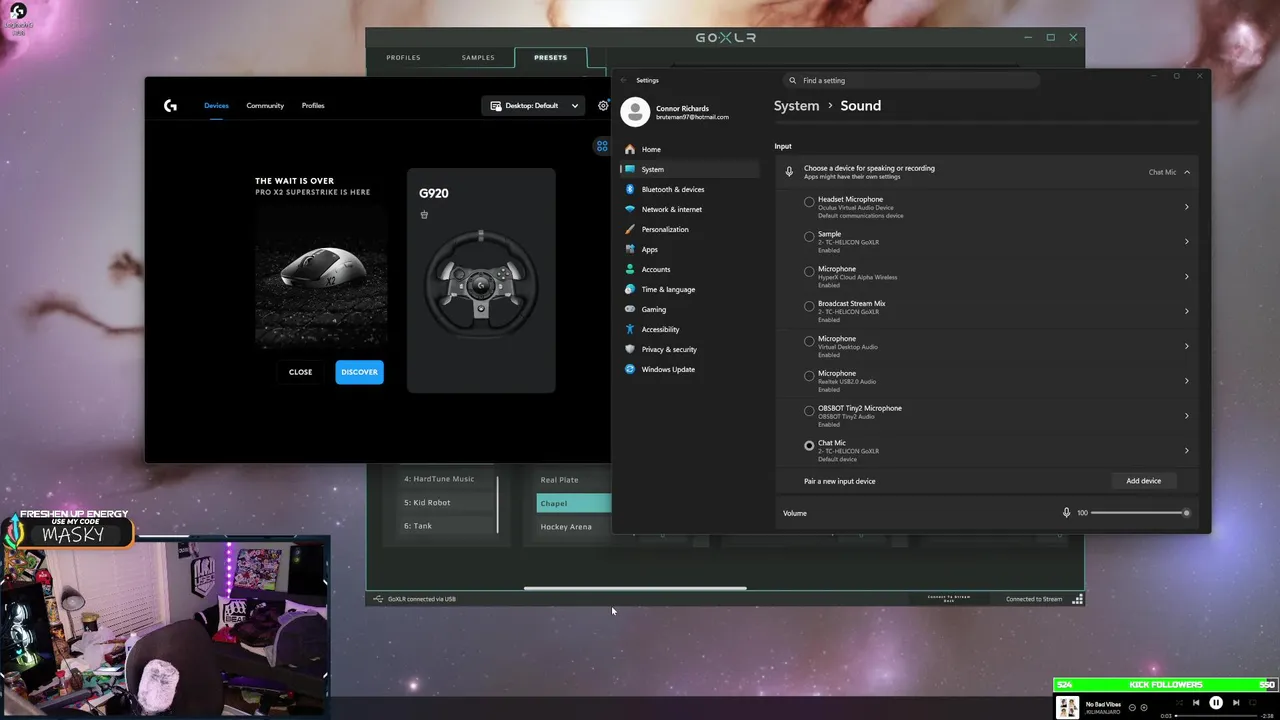Viewport: 1280px width, 720px height.
Task: Open HyperX microphone properties chevron
Action: tap(1187, 276)
